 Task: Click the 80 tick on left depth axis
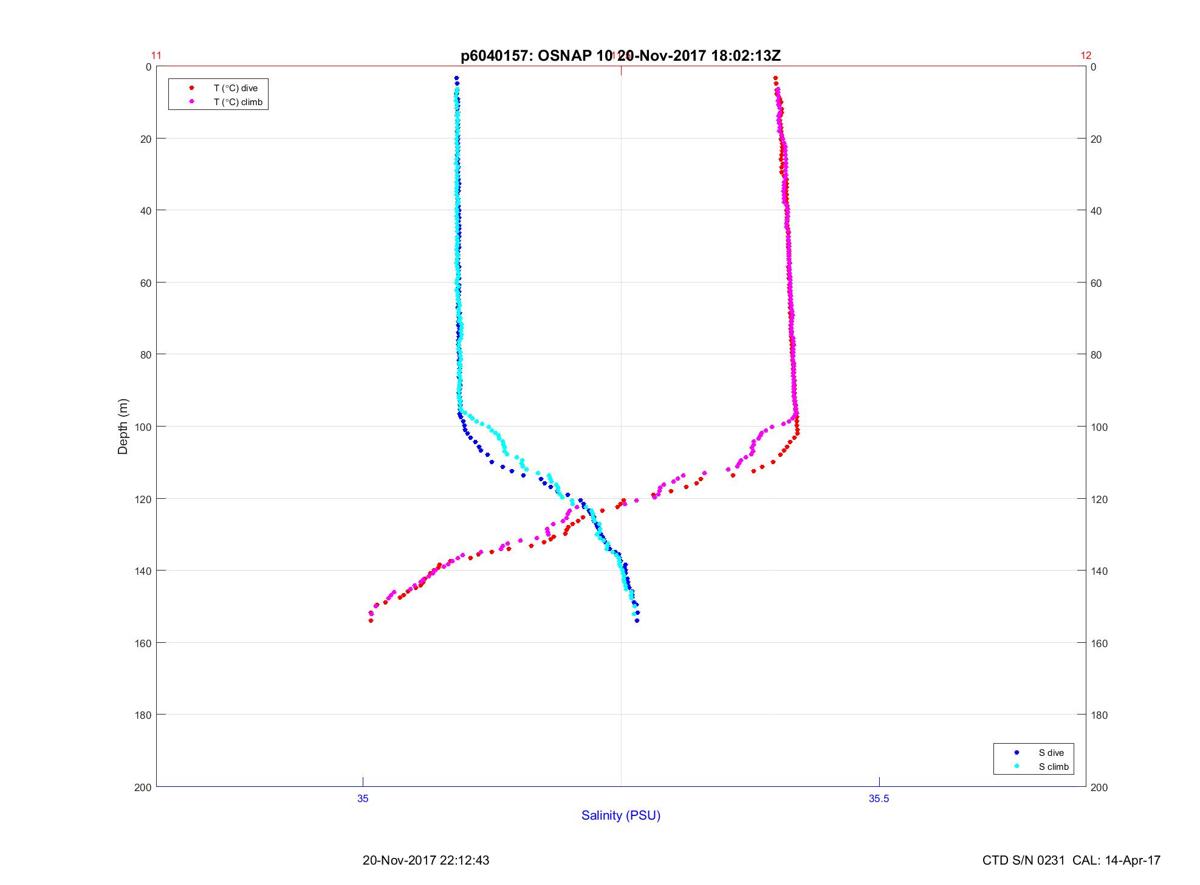pos(145,355)
